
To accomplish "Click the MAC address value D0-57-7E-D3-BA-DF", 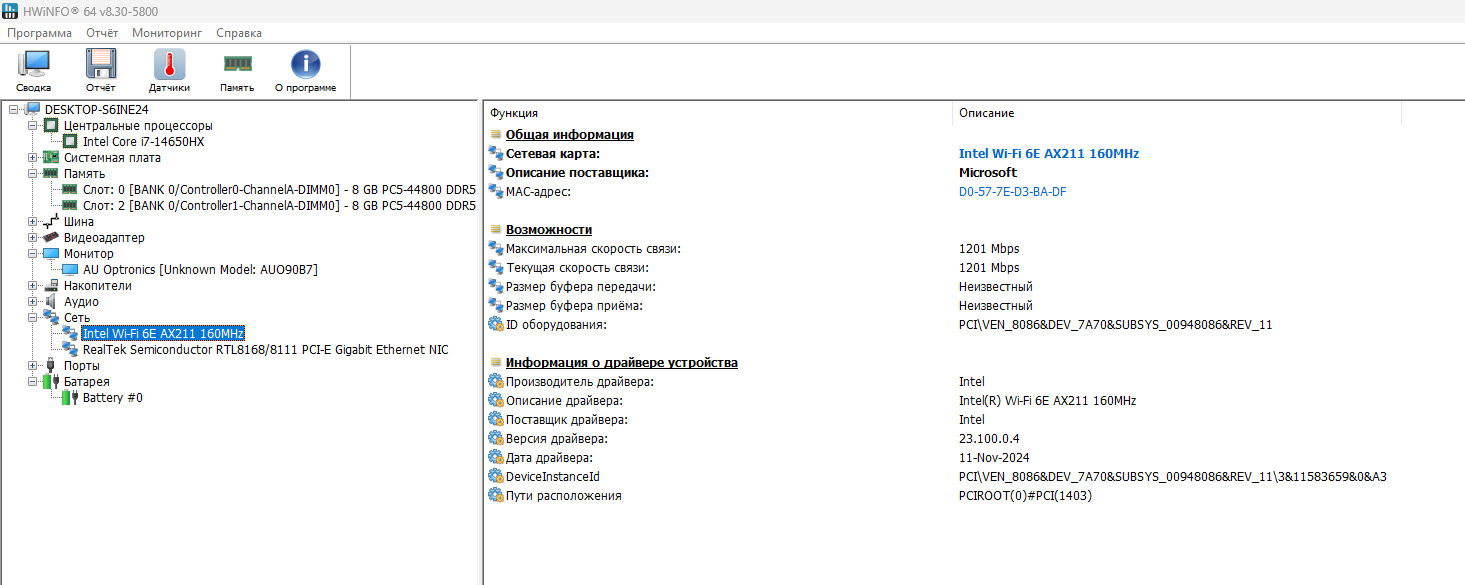I will 1012,192.
